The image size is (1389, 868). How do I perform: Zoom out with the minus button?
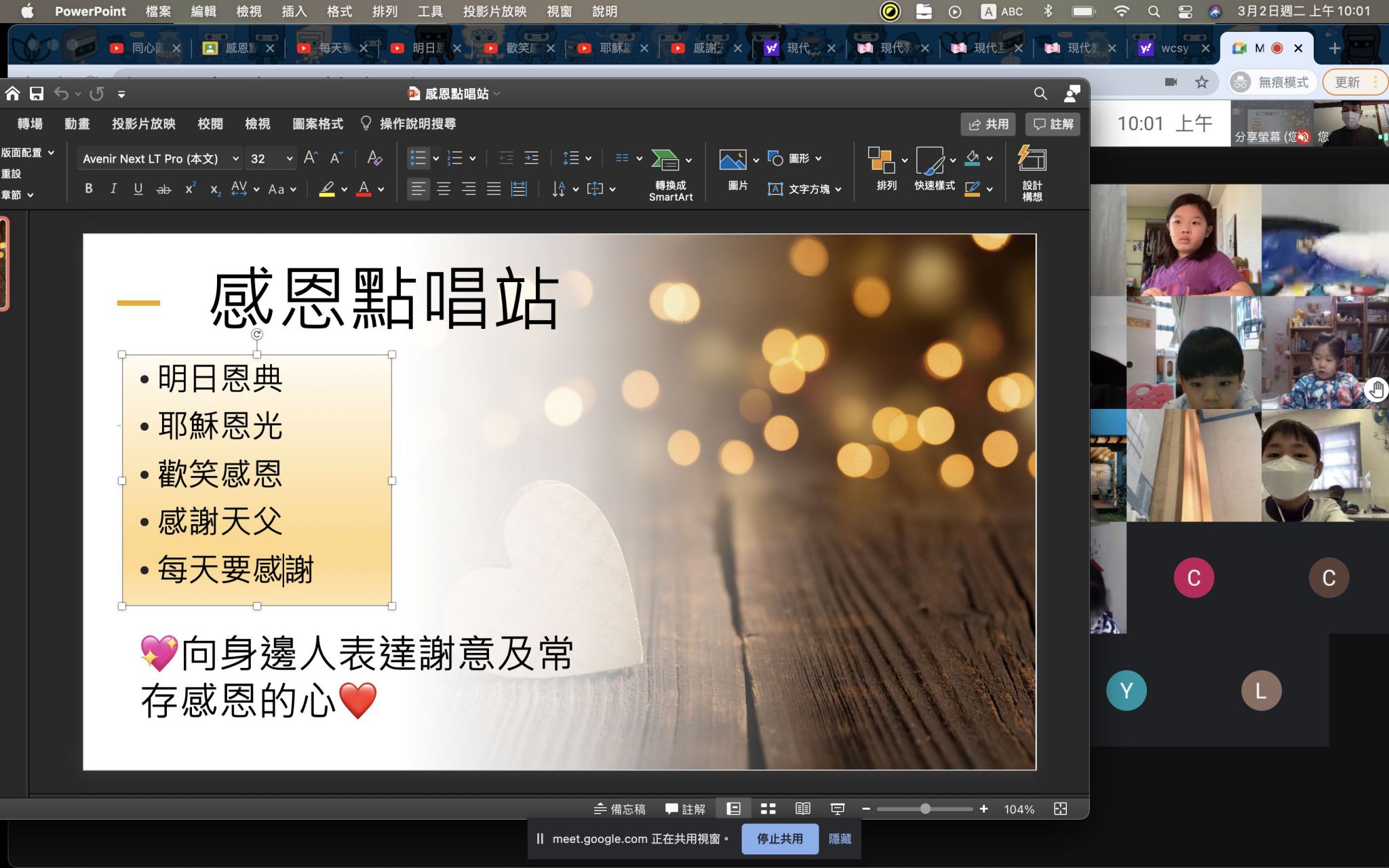(x=866, y=808)
